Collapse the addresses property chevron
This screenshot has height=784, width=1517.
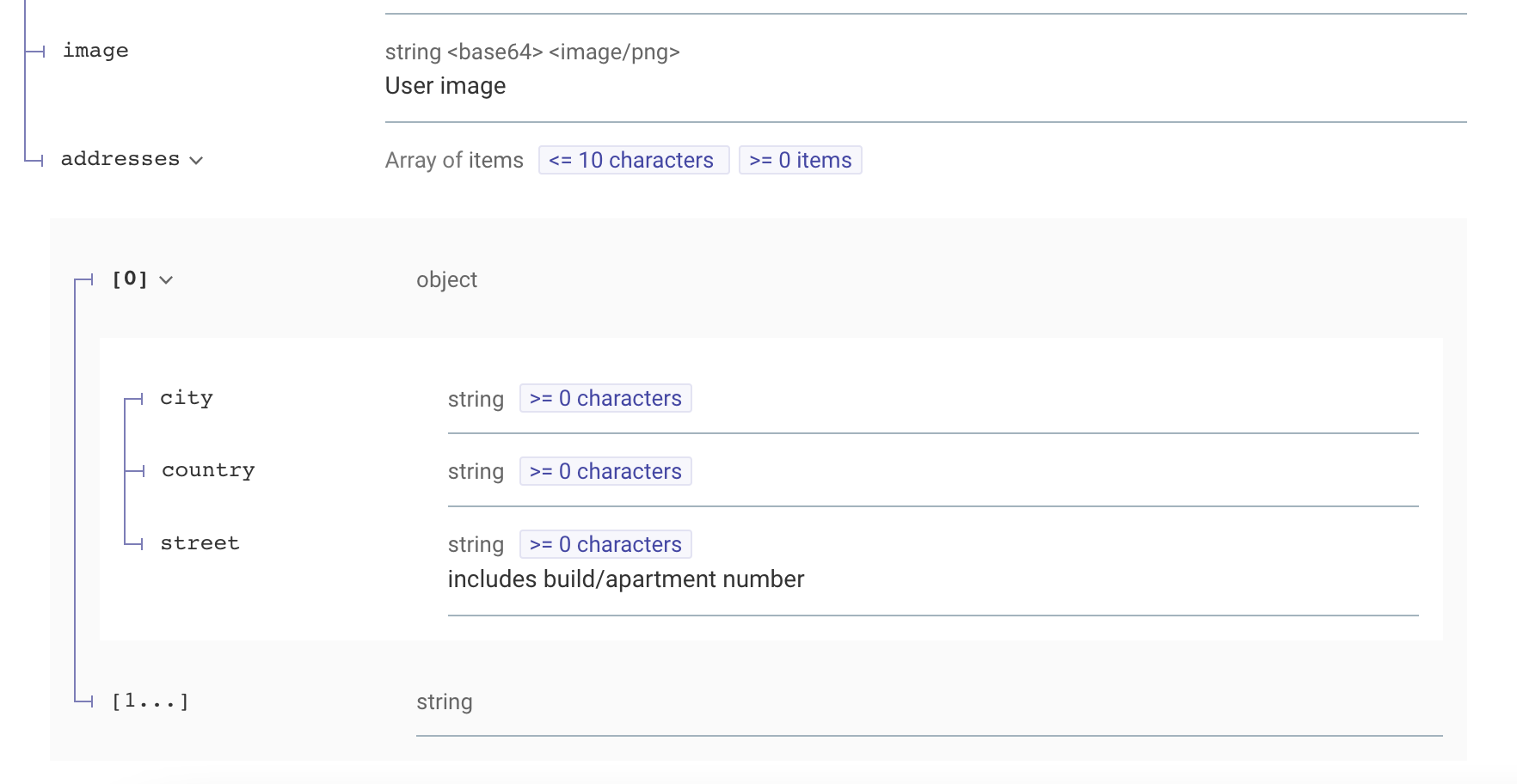pyautogui.click(x=196, y=161)
